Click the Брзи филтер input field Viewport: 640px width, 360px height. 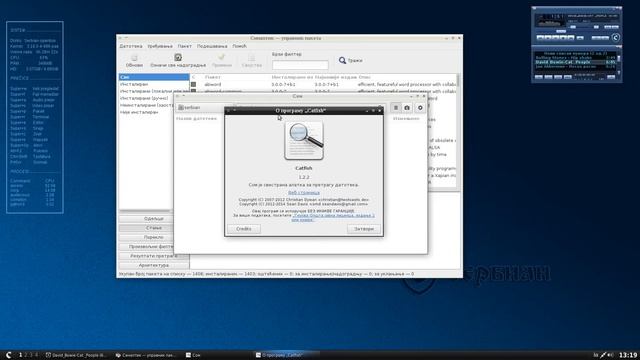coord(300,65)
